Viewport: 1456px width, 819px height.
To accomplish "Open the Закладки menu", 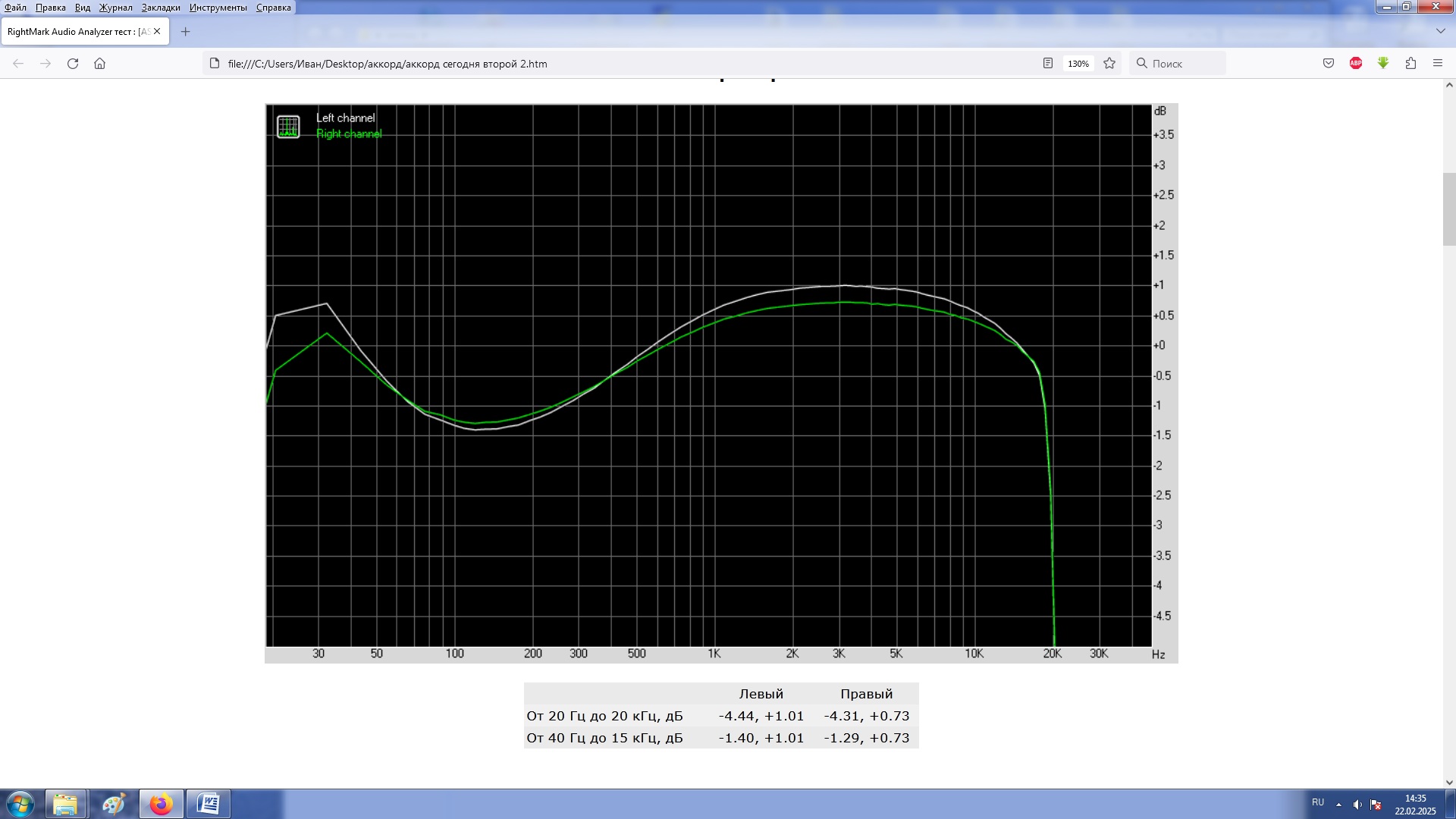I will point(160,8).
